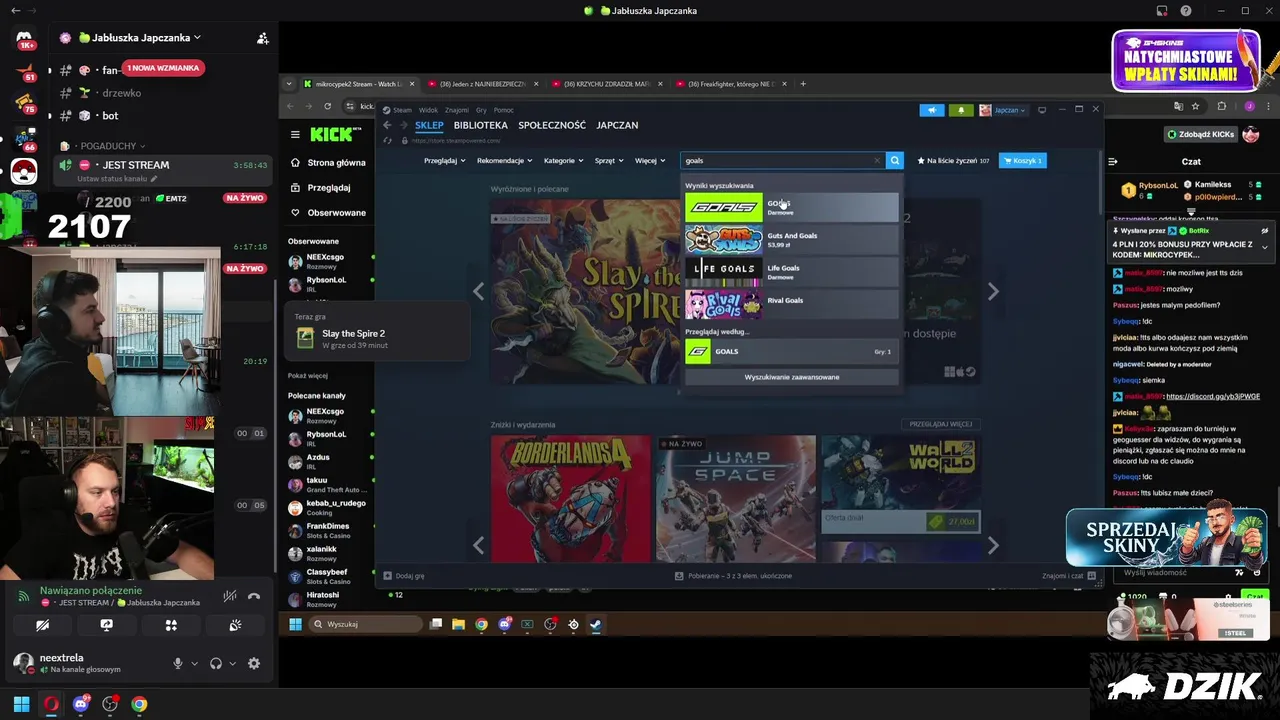The width and height of the screenshot is (1280, 720).
Task: Open Obserwowane in Kick sidebar
Action: point(327,212)
